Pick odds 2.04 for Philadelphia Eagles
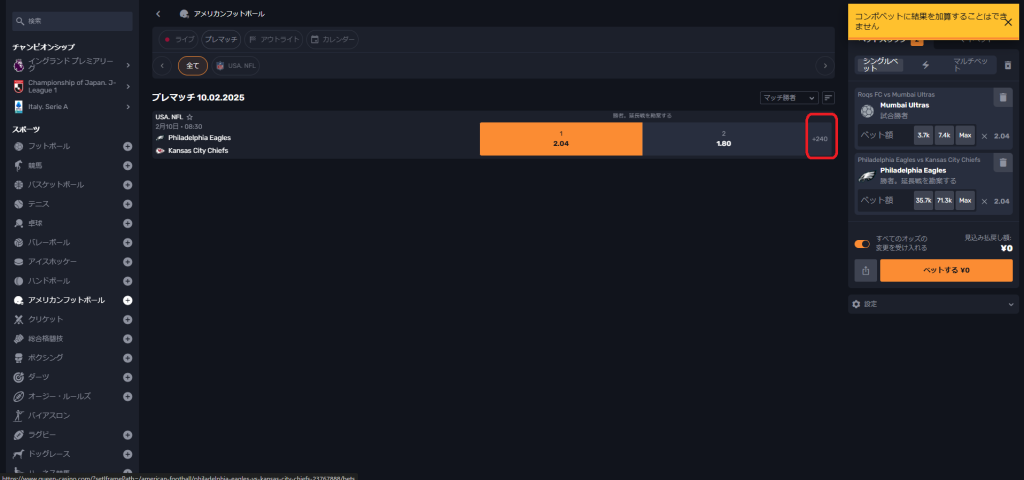This screenshot has width=1024, height=480. coord(561,138)
